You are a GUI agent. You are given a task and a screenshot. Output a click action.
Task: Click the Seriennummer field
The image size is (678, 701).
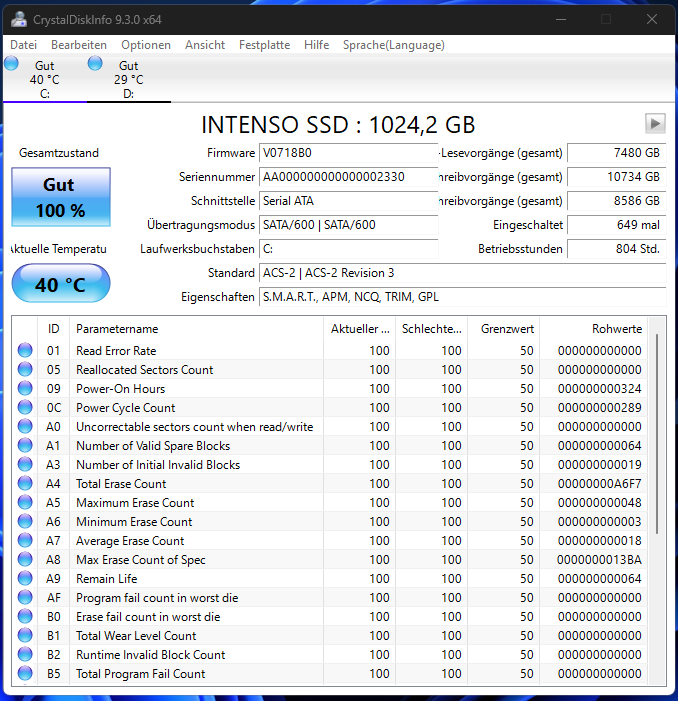[348, 177]
